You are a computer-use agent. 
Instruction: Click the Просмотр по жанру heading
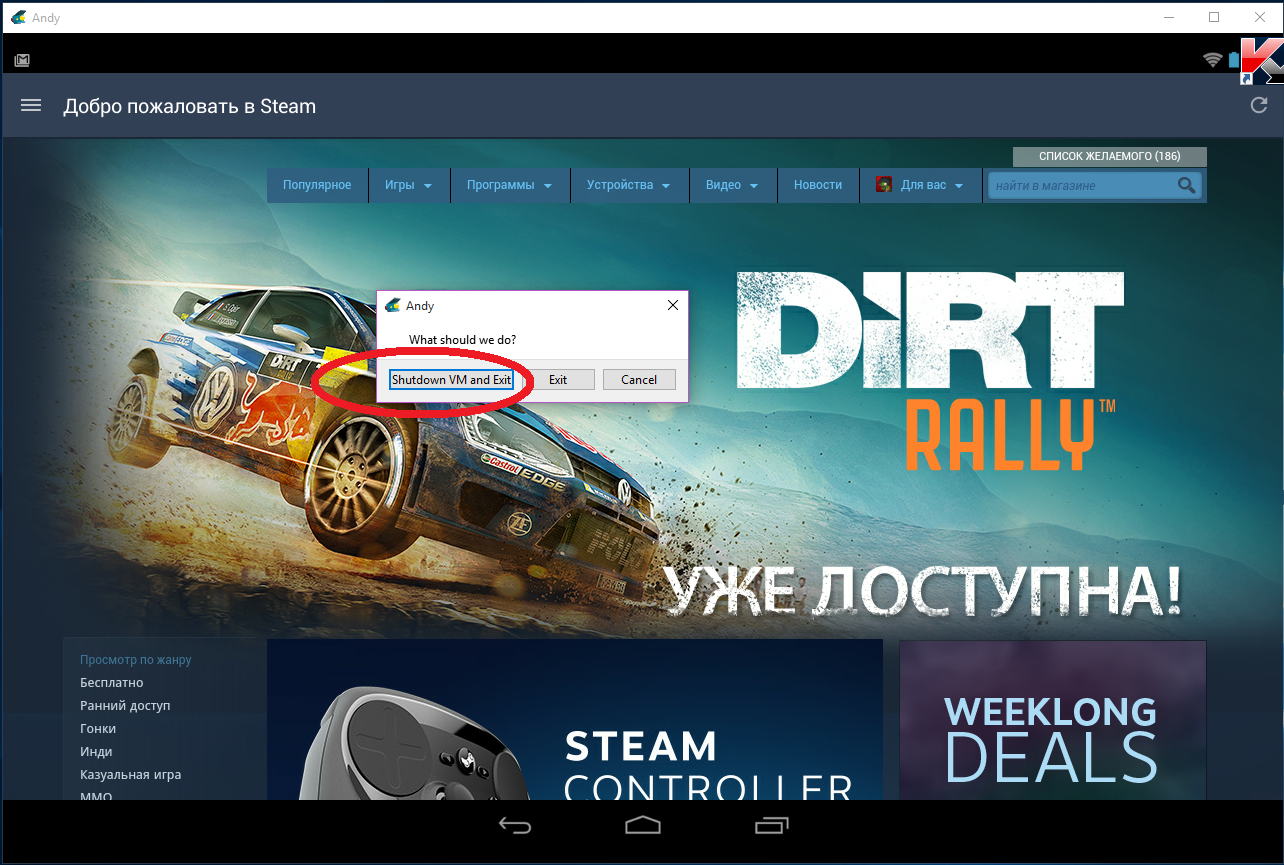(x=136, y=660)
